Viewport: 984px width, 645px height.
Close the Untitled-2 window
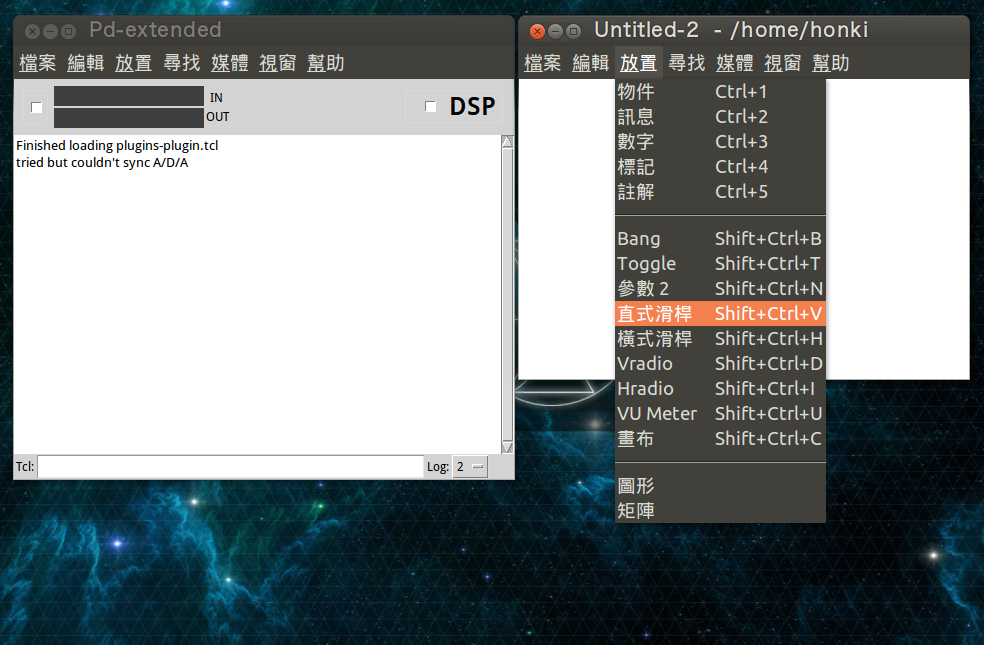tap(537, 31)
